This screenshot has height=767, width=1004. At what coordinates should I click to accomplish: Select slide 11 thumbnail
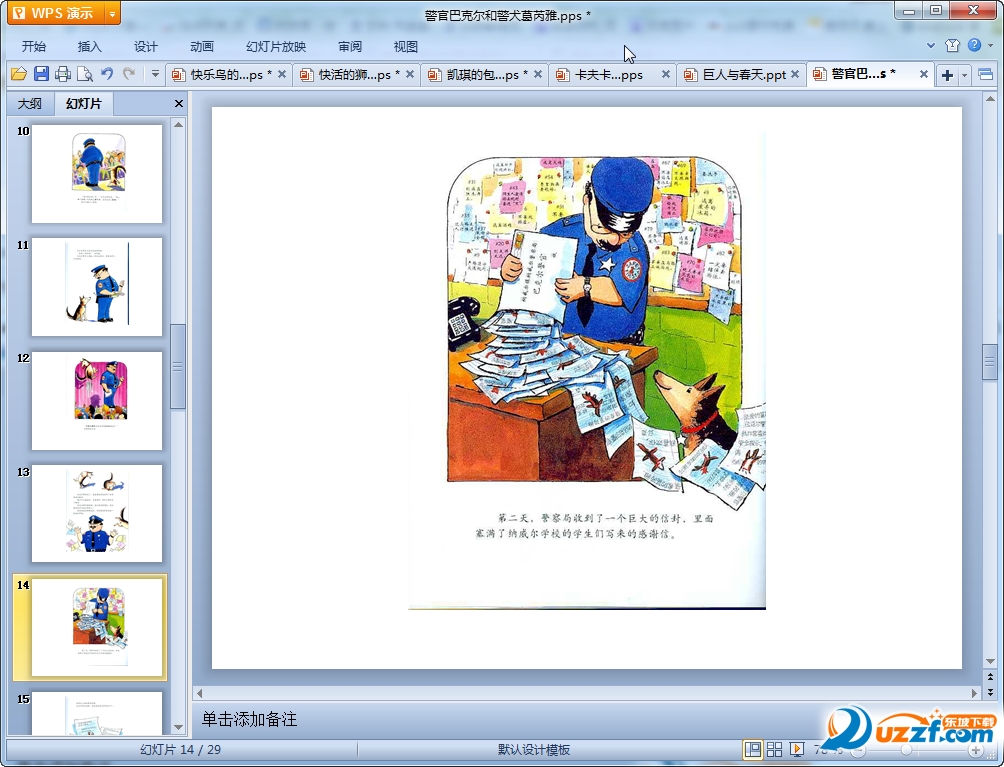(x=97, y=287)
